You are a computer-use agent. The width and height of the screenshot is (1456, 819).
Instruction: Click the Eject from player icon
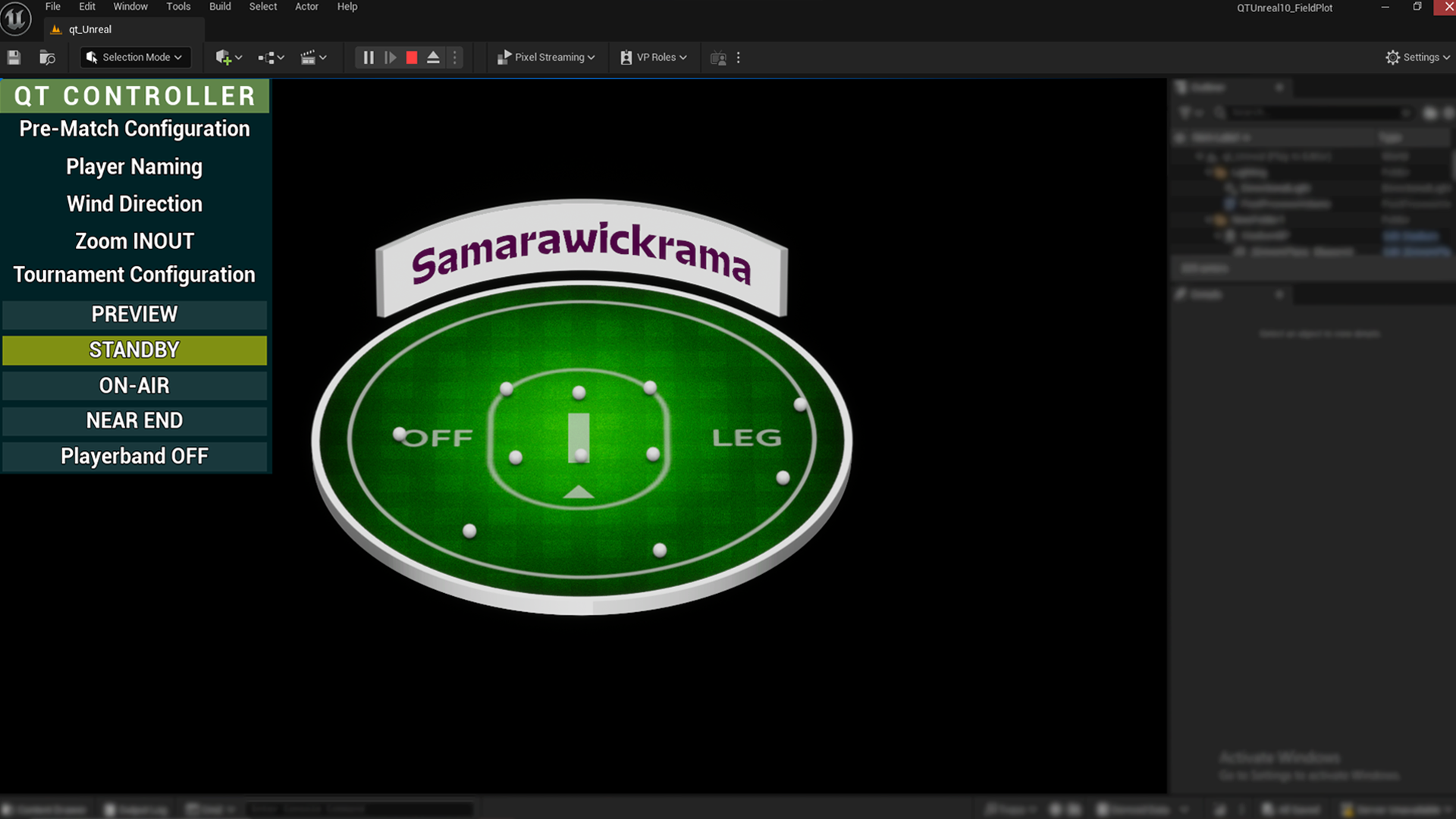(433, 58)
